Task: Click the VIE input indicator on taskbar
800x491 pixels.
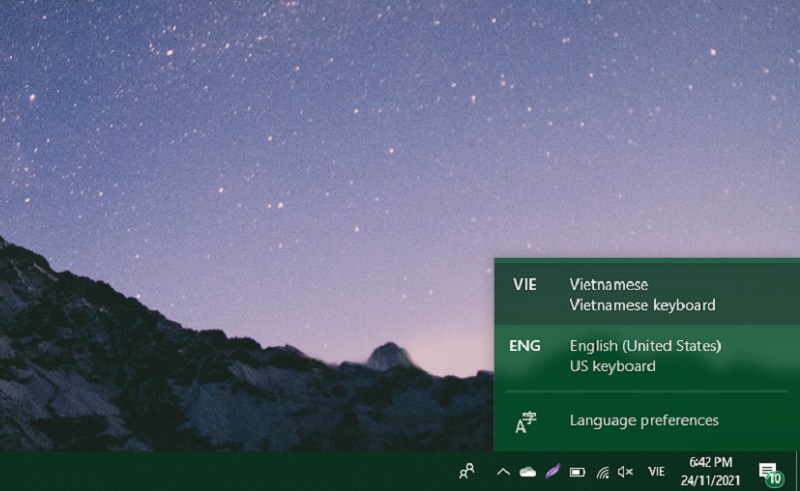Action: click(657, 472)
